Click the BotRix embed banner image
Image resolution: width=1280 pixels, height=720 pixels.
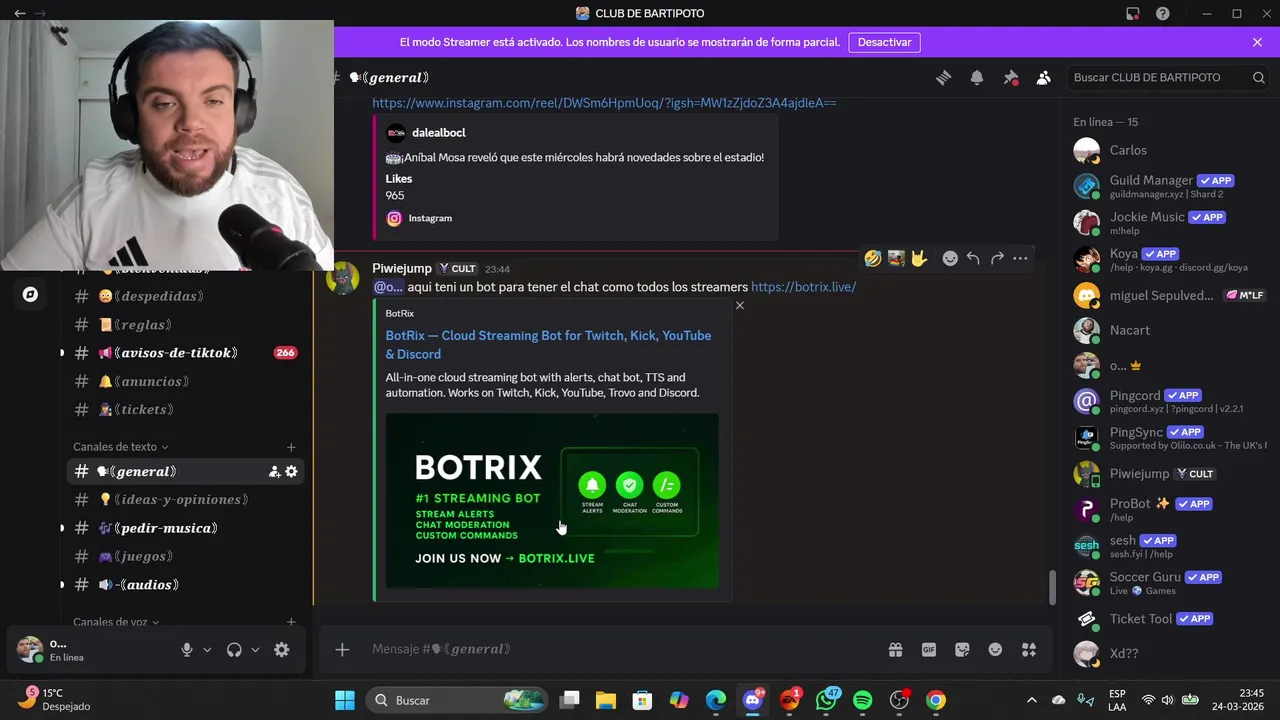(552, 501)
